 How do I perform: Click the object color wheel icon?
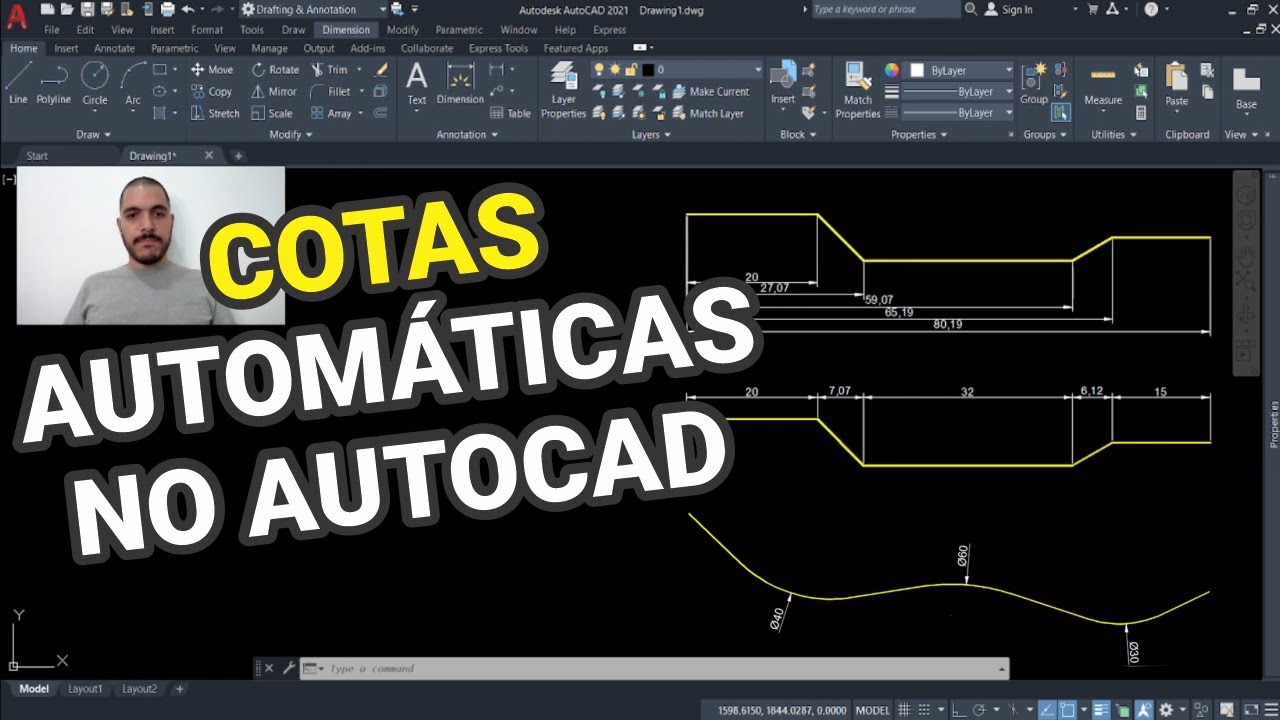[892, 70]
